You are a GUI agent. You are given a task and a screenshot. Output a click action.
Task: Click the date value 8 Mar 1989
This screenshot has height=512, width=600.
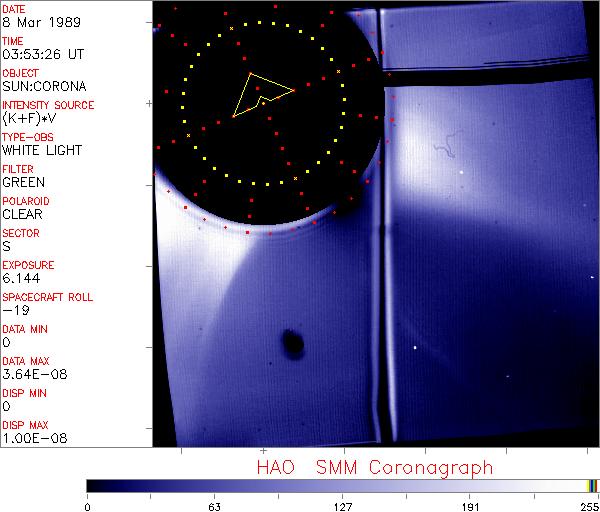point(32,22)
